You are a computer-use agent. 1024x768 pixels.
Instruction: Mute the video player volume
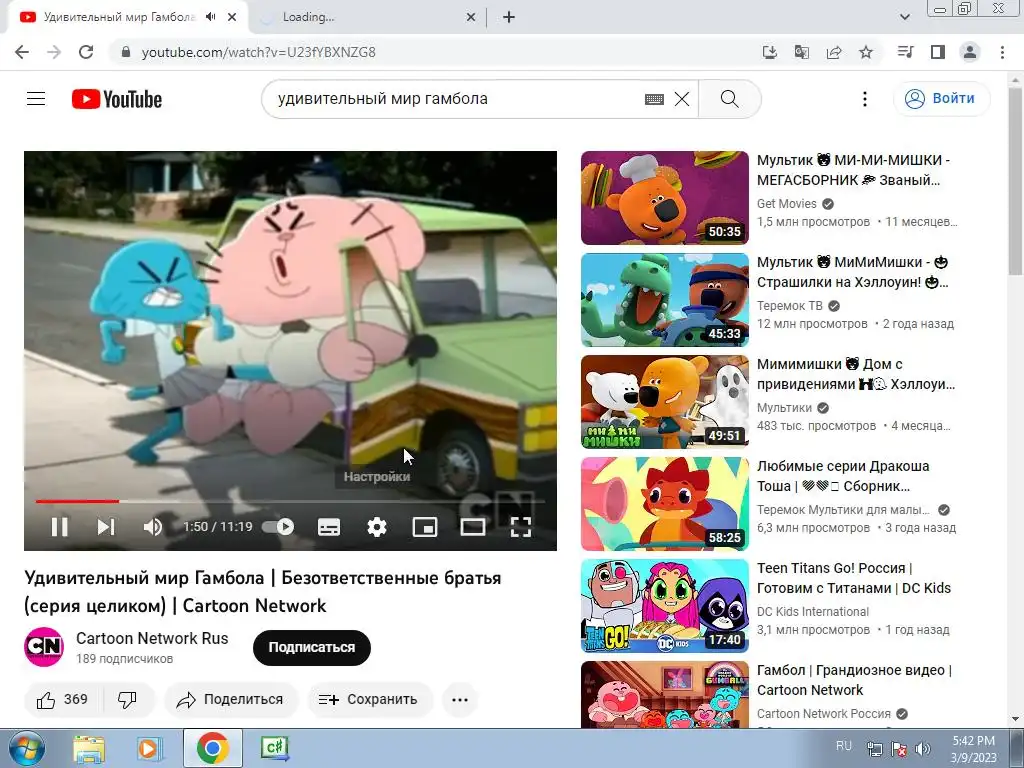pyautogui.click(x=153, y=527)
